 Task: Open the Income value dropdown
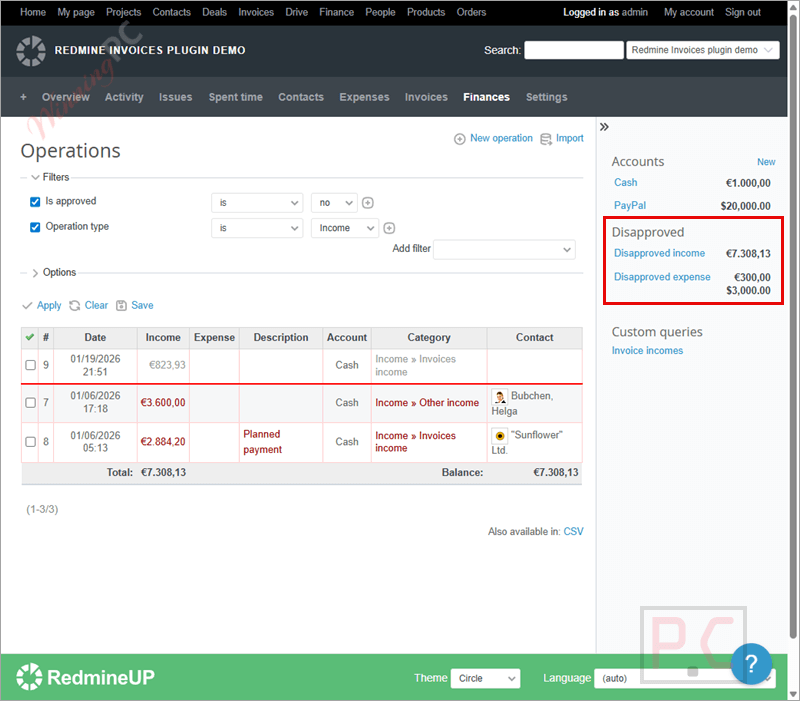click(345, 228)
